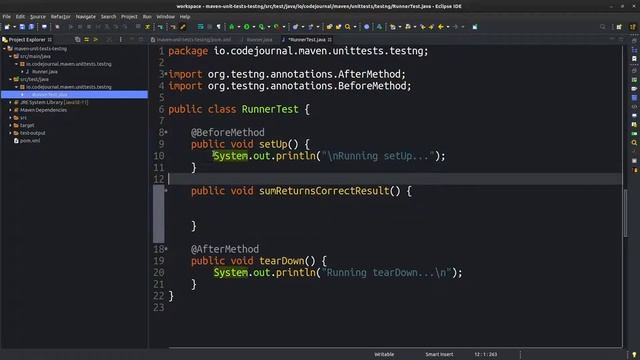640x360 pixels.
Task: Collapse the setUp method fold at line 8
Action: click(166, 132)
